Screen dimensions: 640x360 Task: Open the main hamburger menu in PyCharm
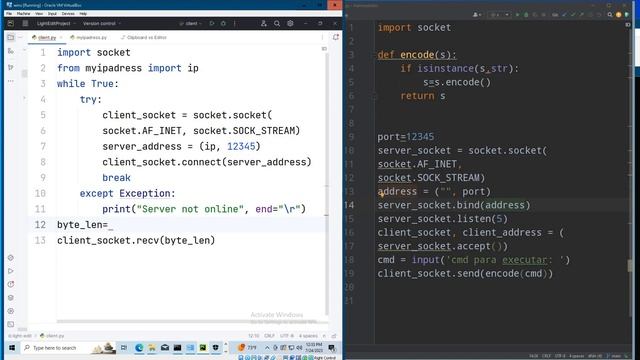coord(25,24)
